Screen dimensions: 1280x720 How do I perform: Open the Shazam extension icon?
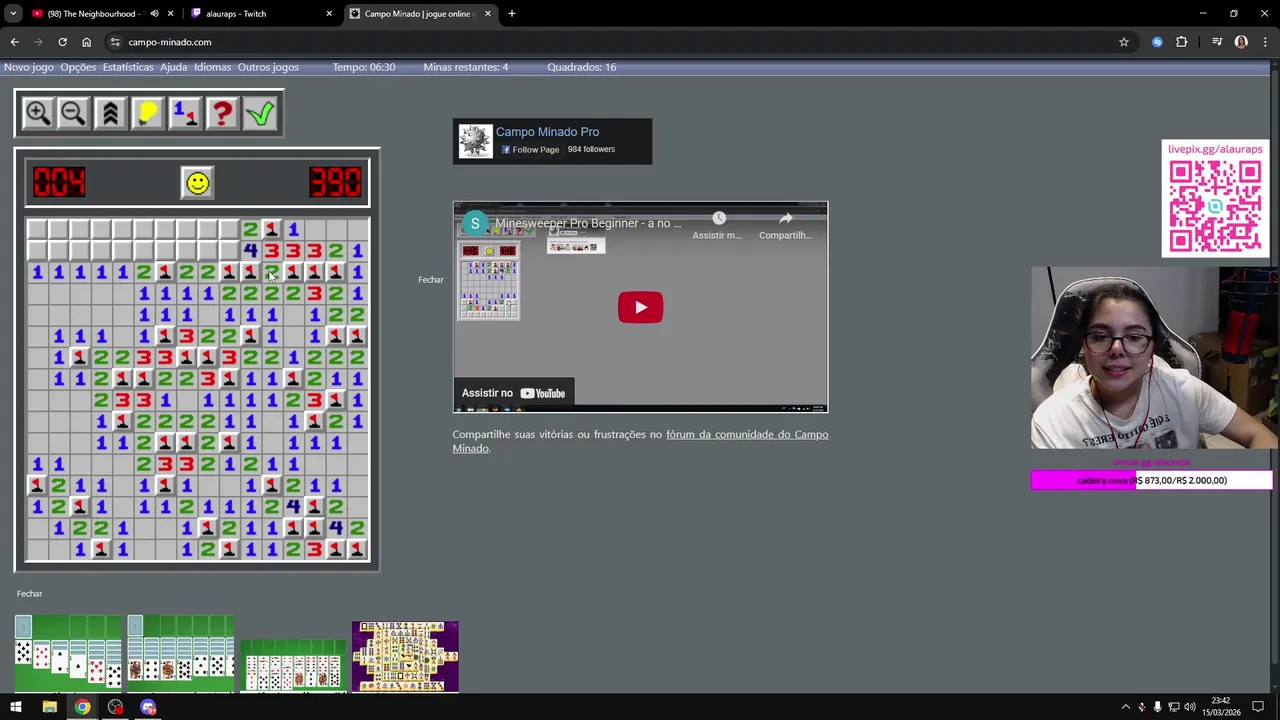[x=1157, y=42]
